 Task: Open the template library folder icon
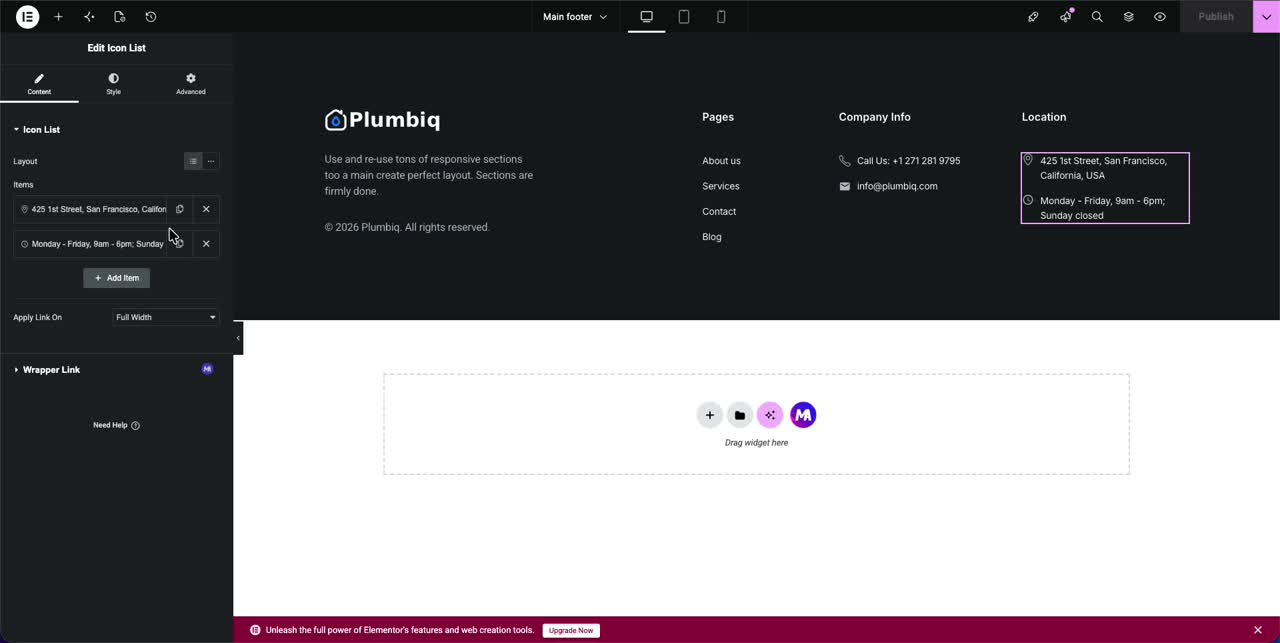point(740,415)
